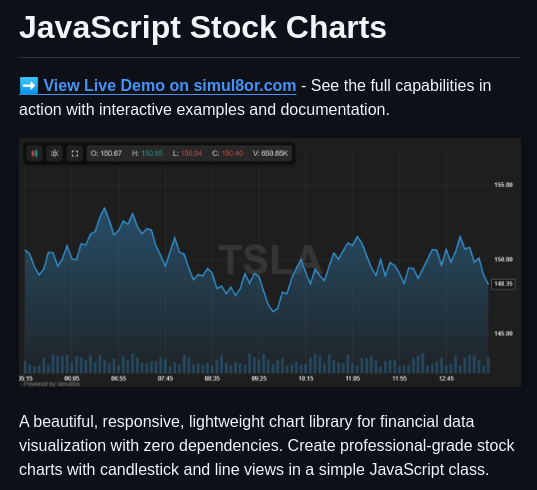Click the high price value H: 150.85

click(x=147, y=153)
